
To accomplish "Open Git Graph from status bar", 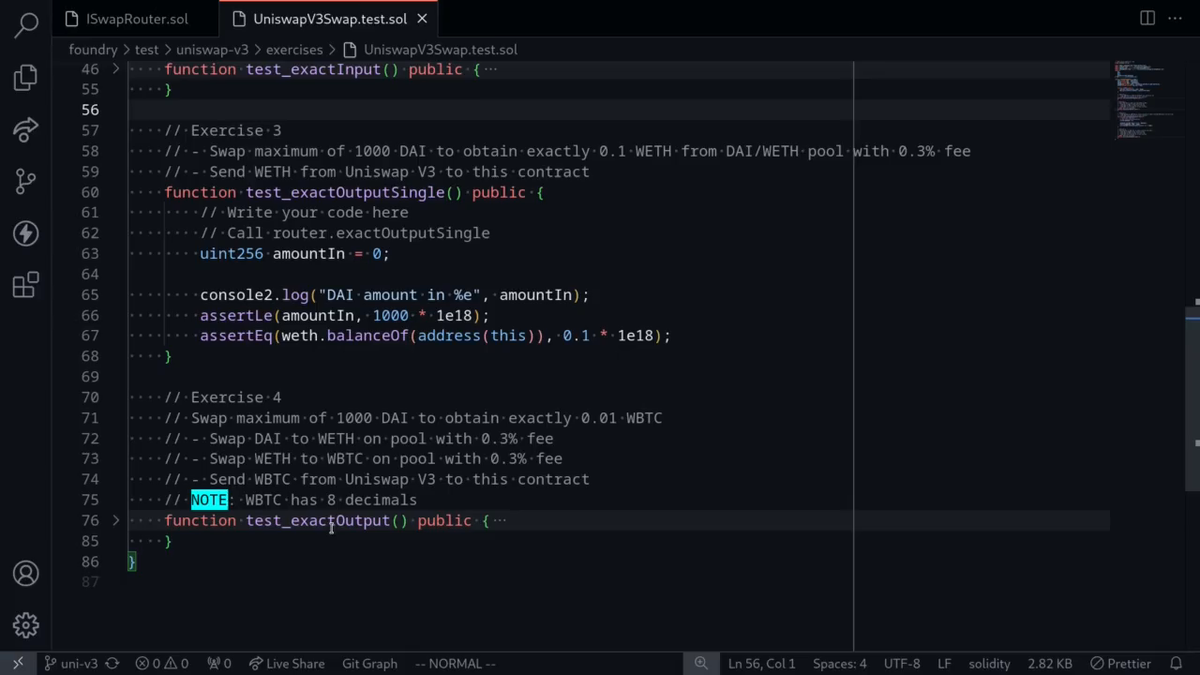I will pyautogui.click(x=369, y=663).
